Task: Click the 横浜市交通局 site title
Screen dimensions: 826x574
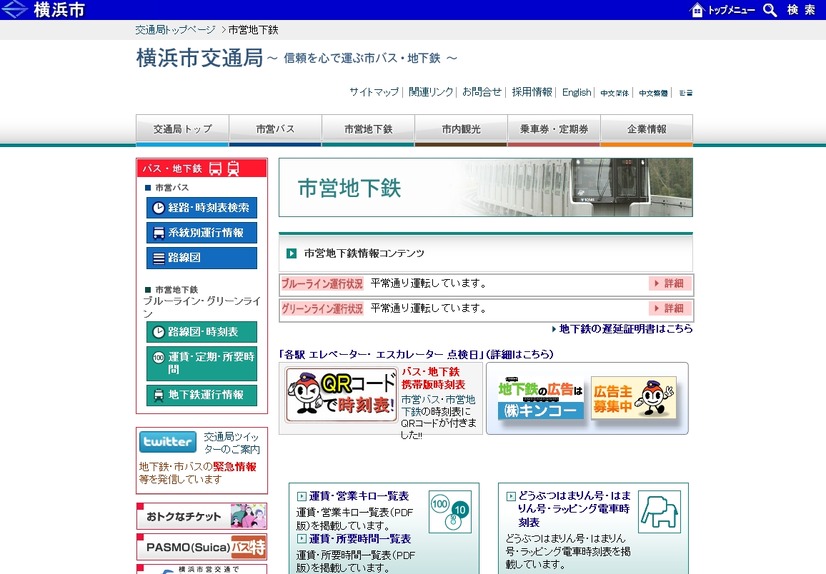Action: click(x=200, y=58)
